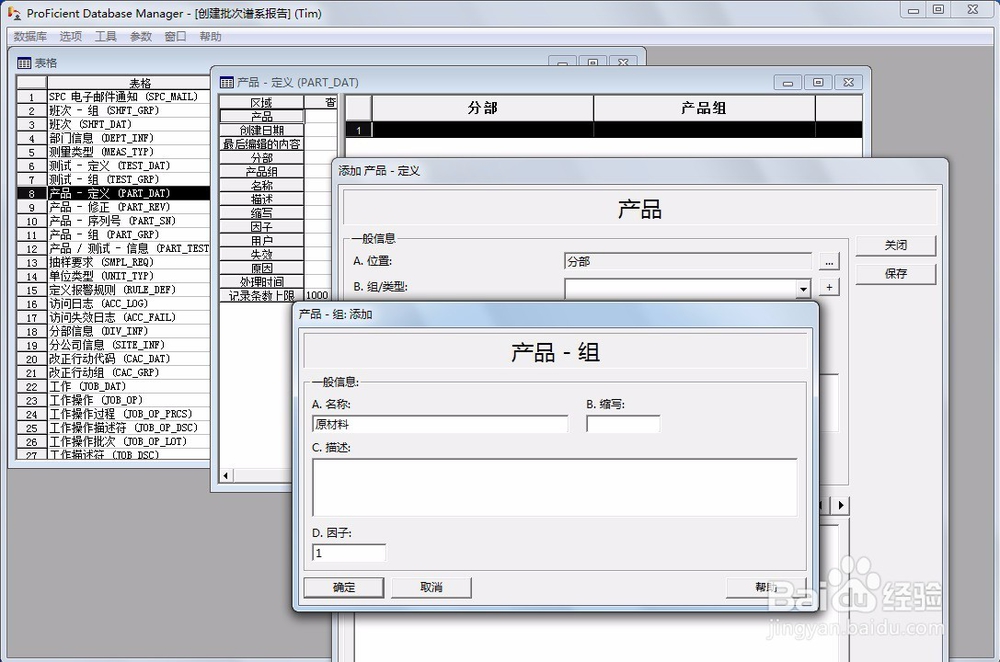Select row 工作操作批次 (JOB_OP_LOT)
Viewport: 1000px width, 662px height.
(128, 442)
